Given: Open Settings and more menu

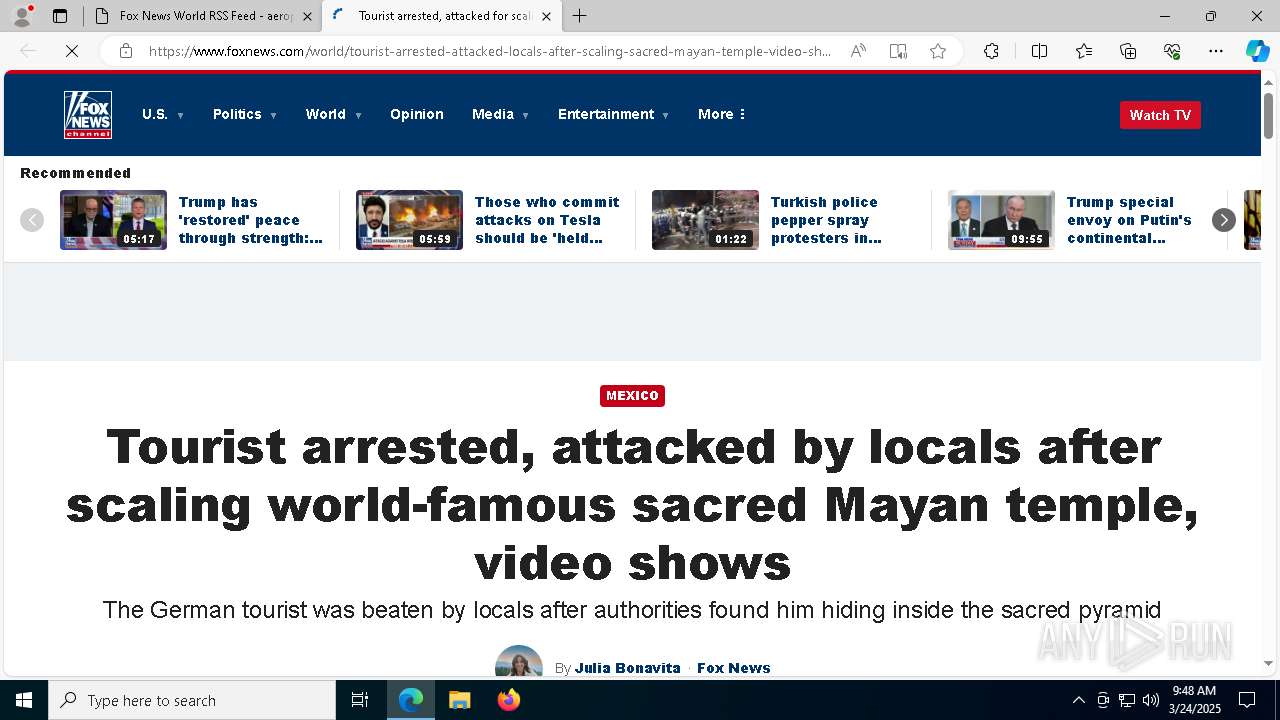Looking at the screenshot, I should coord(1216,51).
